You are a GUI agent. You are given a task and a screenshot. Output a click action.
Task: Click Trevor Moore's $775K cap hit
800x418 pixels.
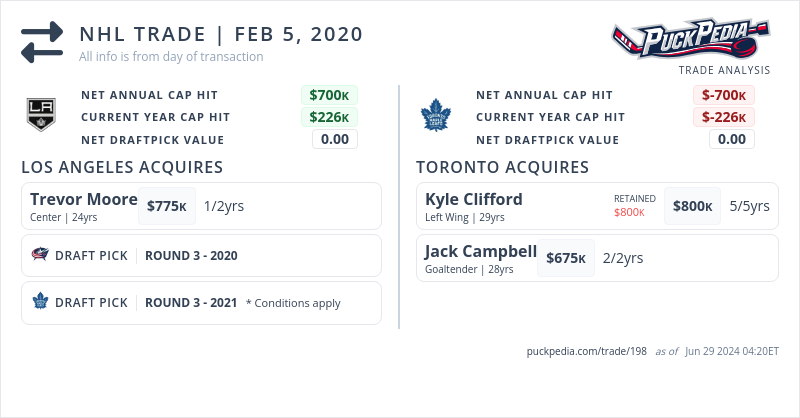pyautogui.click(x=167, y=206)
